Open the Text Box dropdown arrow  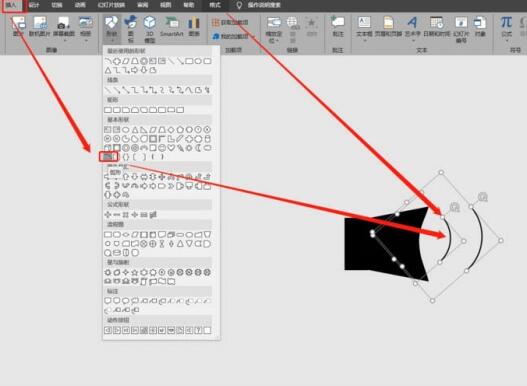(x=364, y=40)
